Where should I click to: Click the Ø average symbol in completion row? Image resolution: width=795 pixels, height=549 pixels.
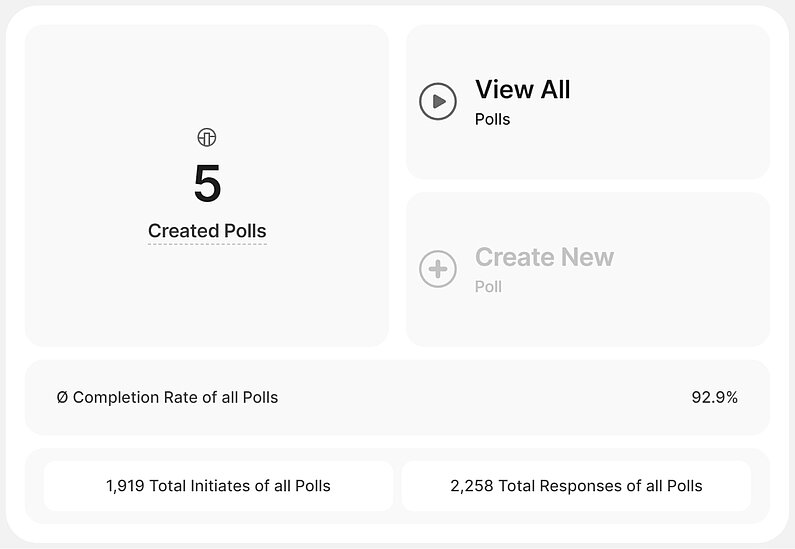pyautogui.click(x=62, y=397)
